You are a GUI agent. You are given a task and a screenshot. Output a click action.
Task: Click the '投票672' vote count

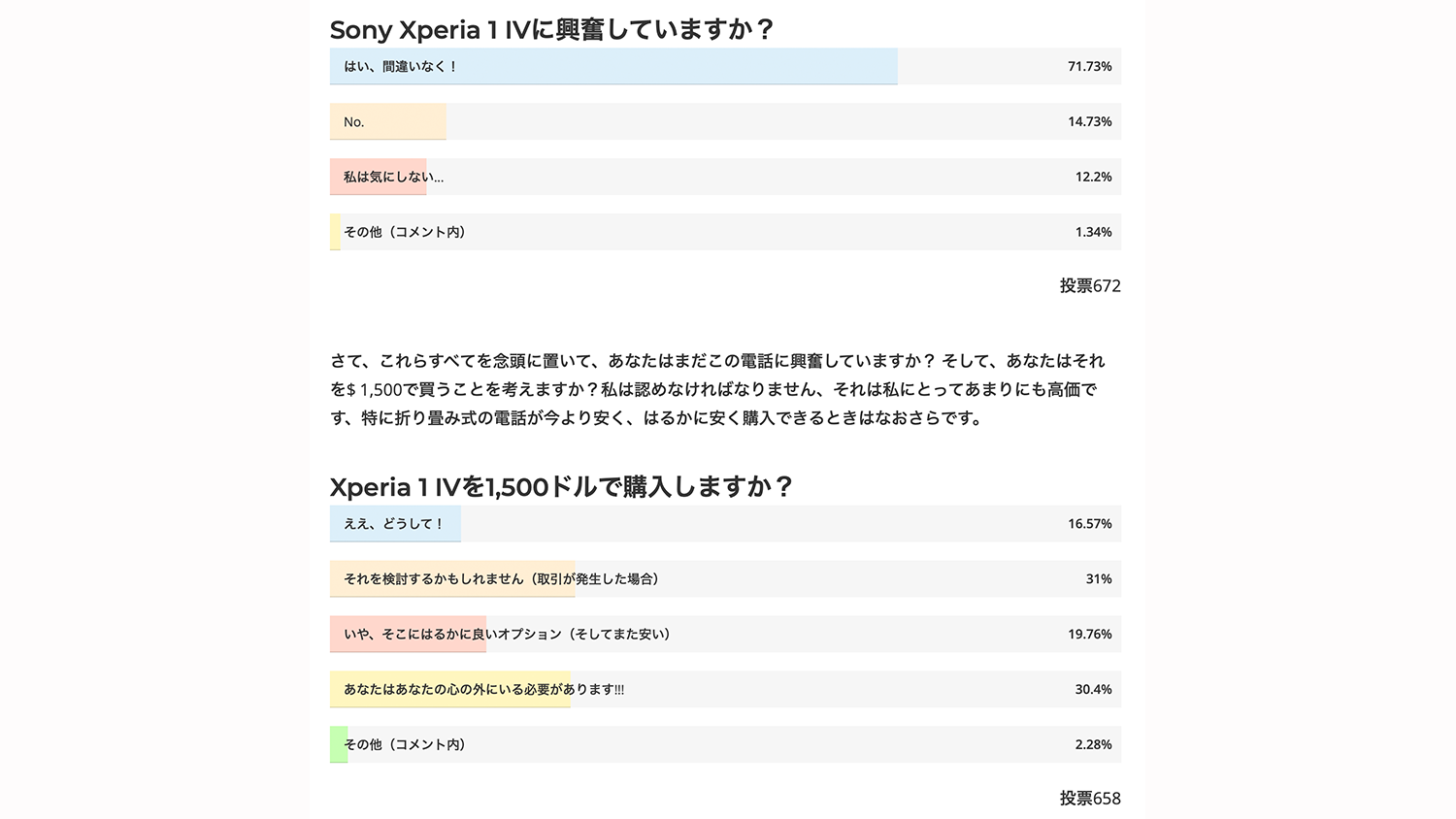(x=1089, y=286)
